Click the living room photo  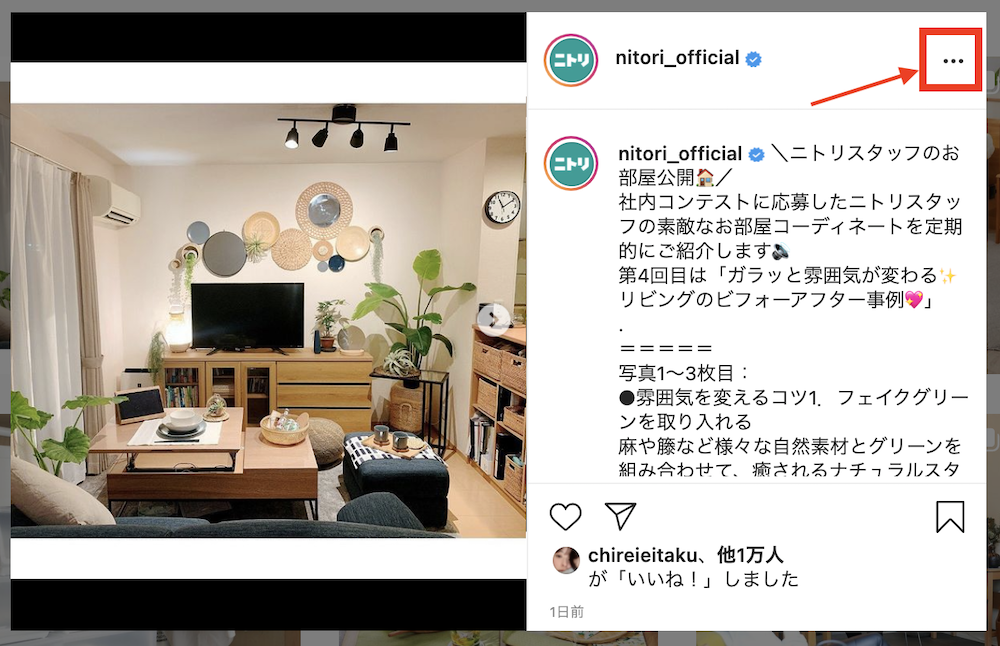click(x=268, y=321)
